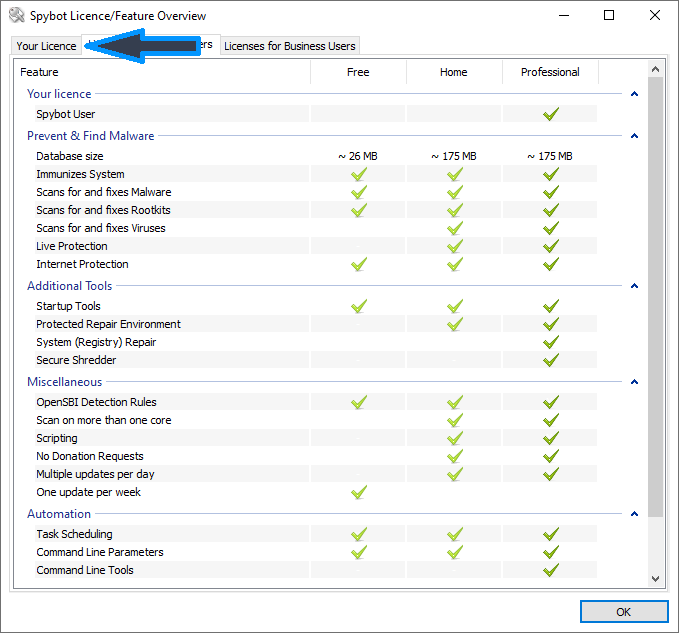Screen dimensions: 679x633
Task: Click the Prevent & Find Malware heading
Action: 91,136
